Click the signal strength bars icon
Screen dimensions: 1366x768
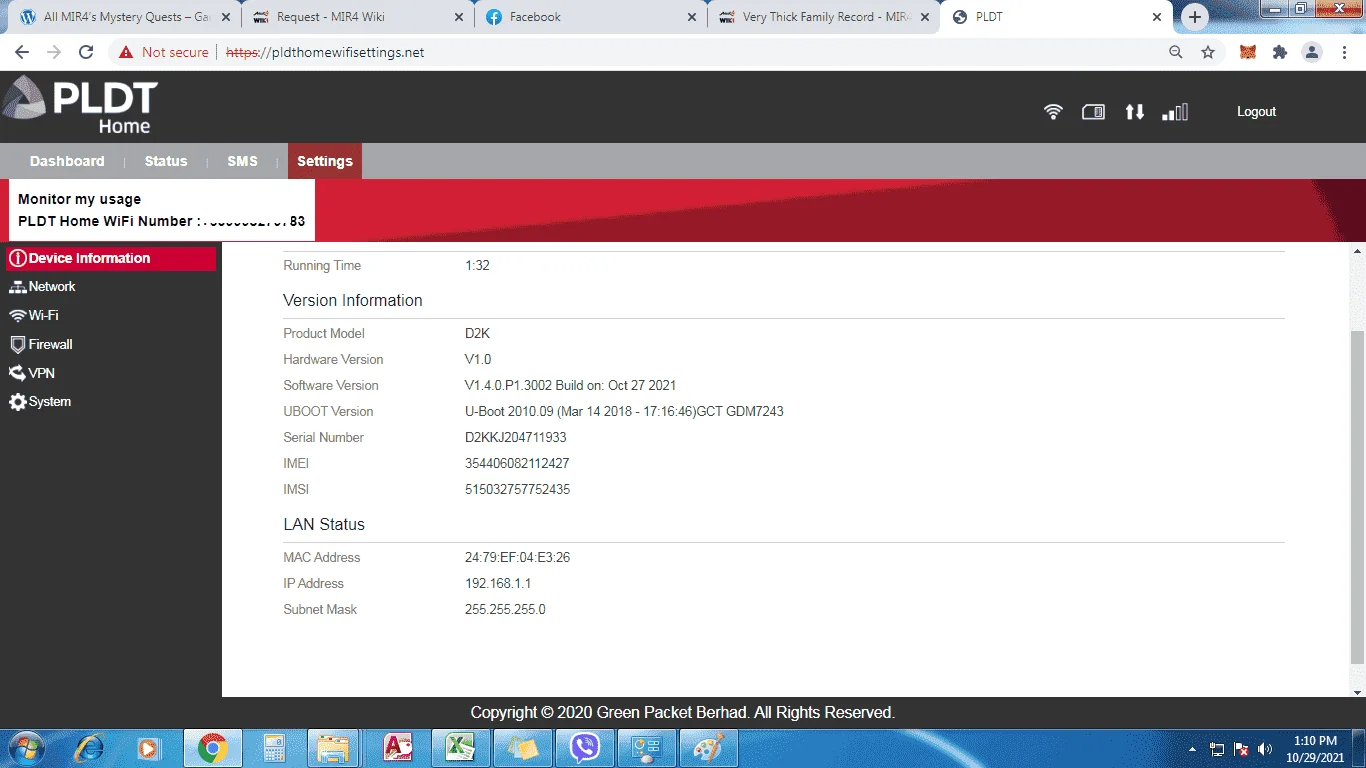[1175, 112]
